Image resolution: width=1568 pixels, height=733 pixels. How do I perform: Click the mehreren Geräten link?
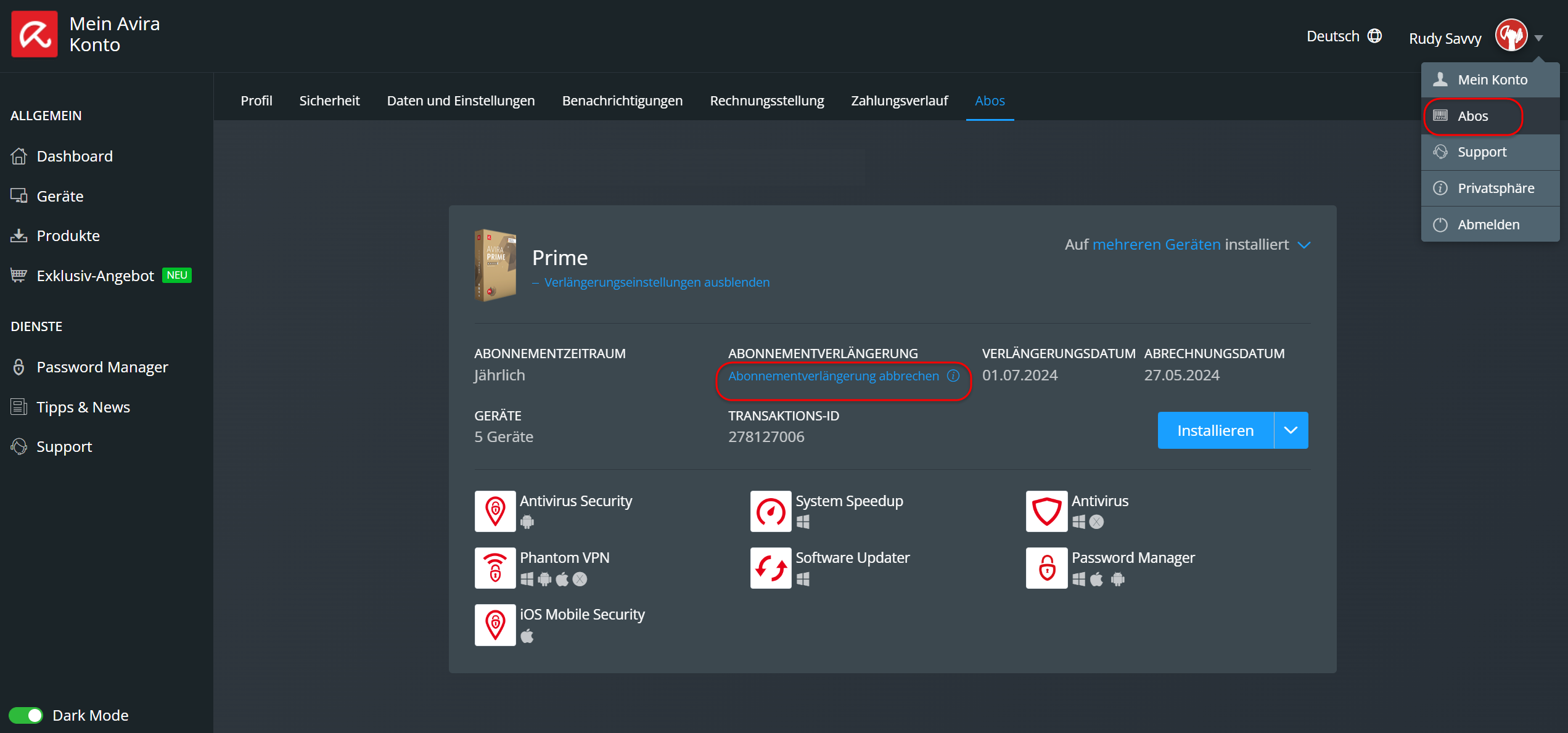tap(1156, 244)
